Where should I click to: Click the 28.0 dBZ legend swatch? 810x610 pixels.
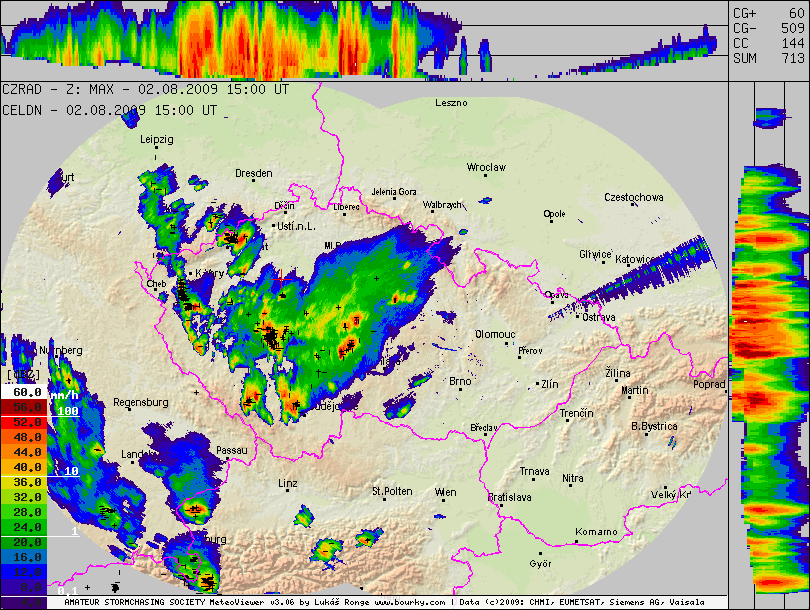tap(24, 512)
